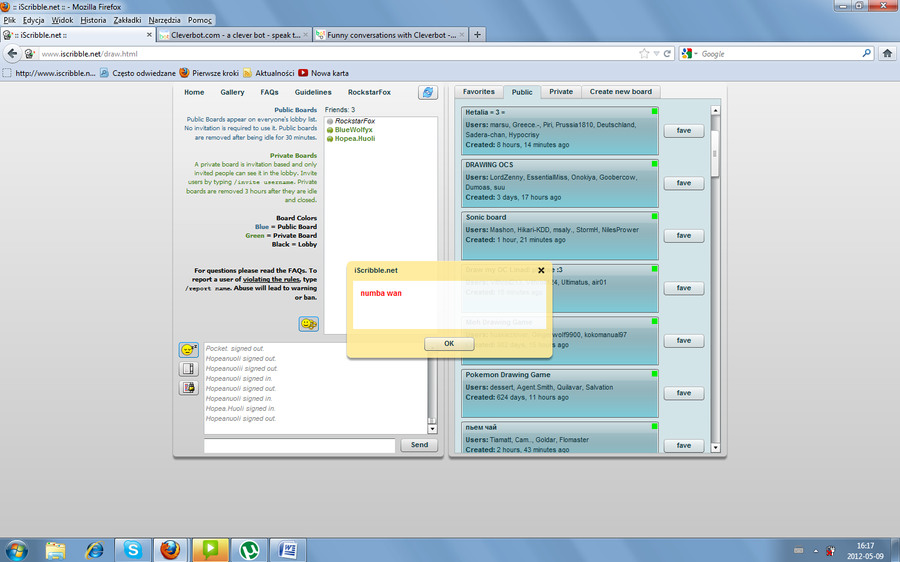Reload the page using the refresh icon

[667, 53]
